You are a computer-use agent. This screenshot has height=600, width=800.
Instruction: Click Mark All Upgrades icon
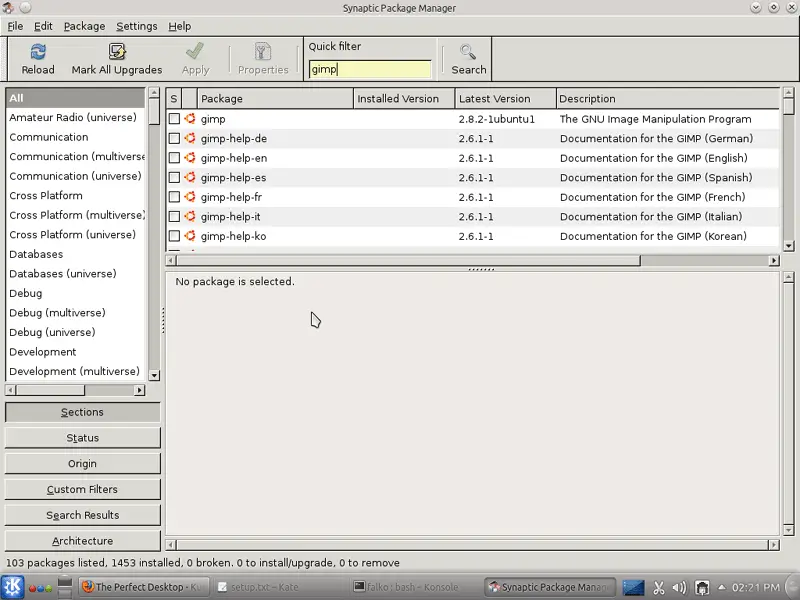tap(117, 52)
